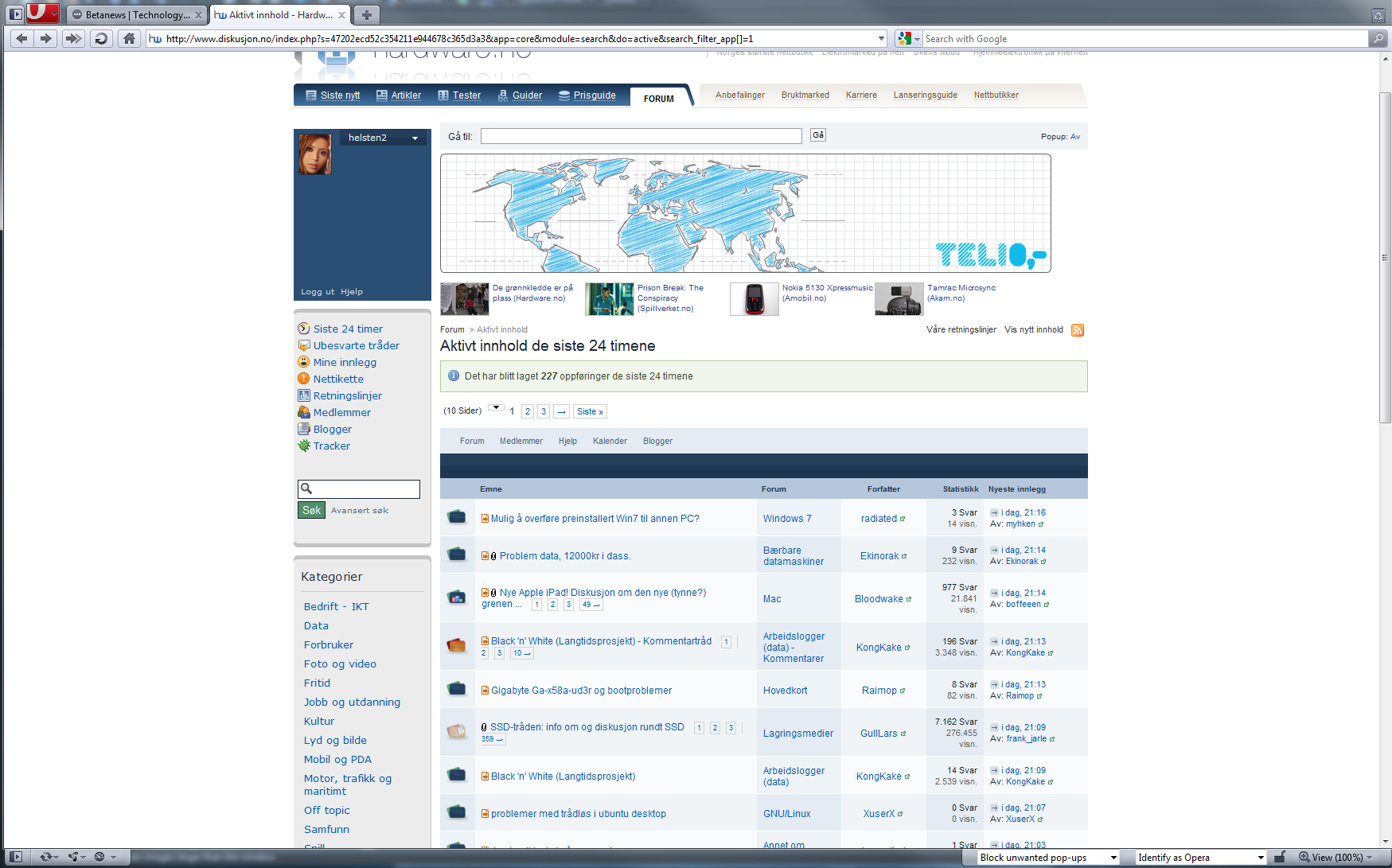1392x868 pixels.
Task: Open the Tester section
Action: [x=459, y=95]
